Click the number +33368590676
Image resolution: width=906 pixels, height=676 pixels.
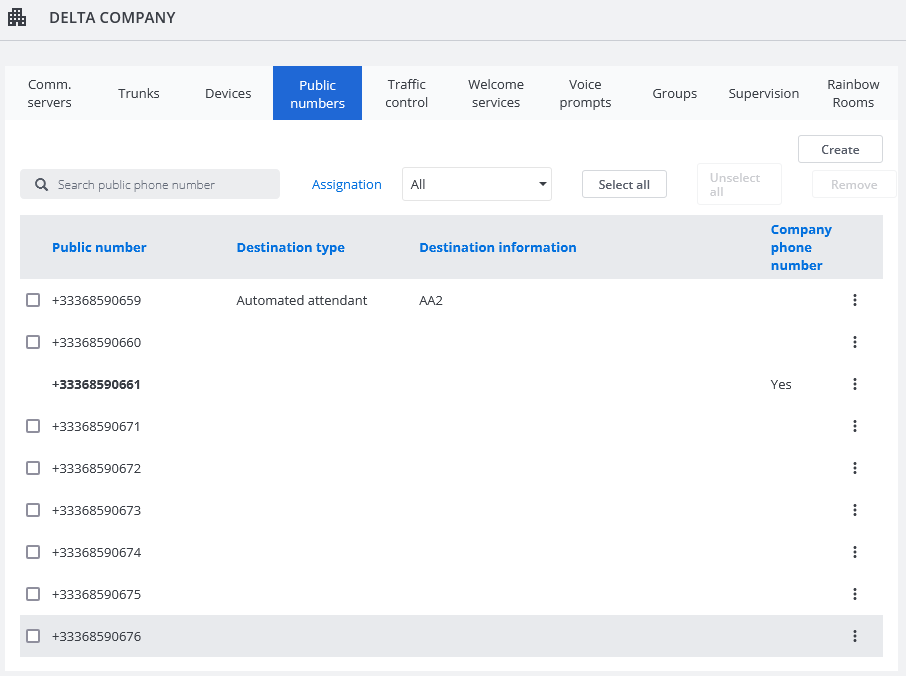96,636
